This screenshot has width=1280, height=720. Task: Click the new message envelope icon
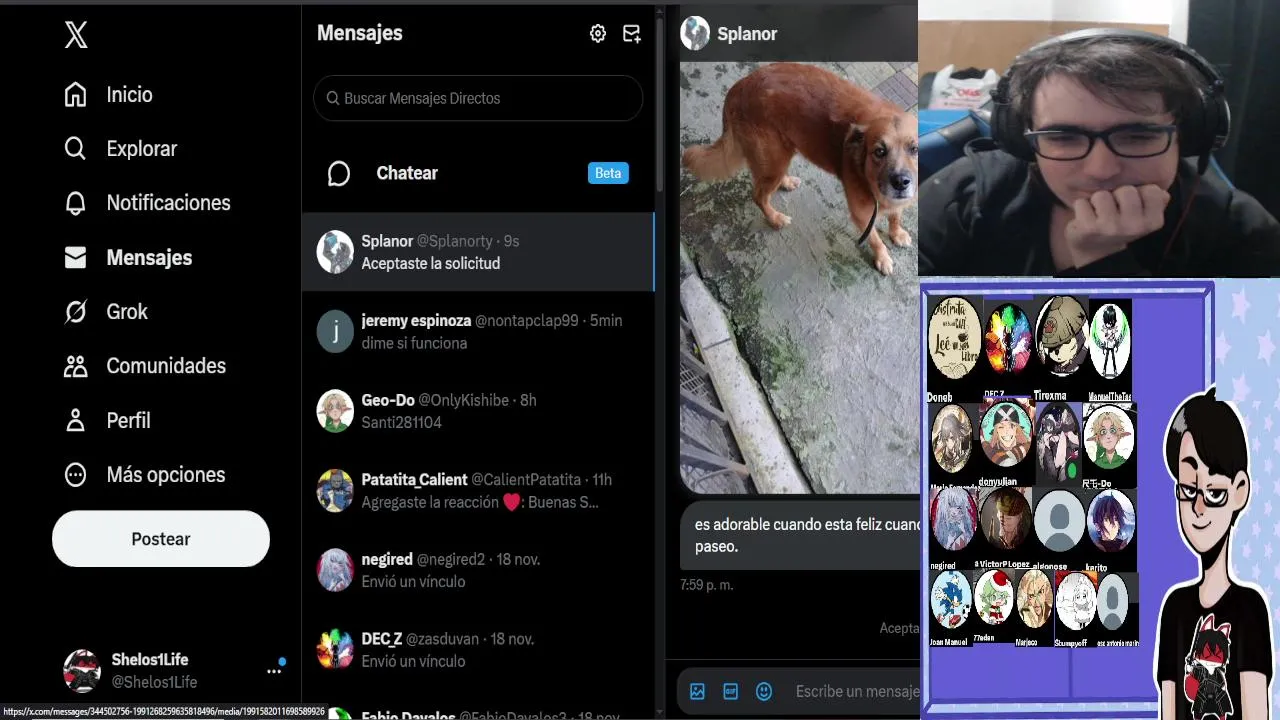click(x=632, y=34)
